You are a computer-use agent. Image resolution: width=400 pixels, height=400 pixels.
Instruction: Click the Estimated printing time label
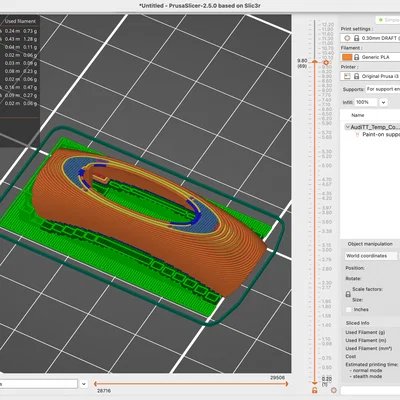372,364
